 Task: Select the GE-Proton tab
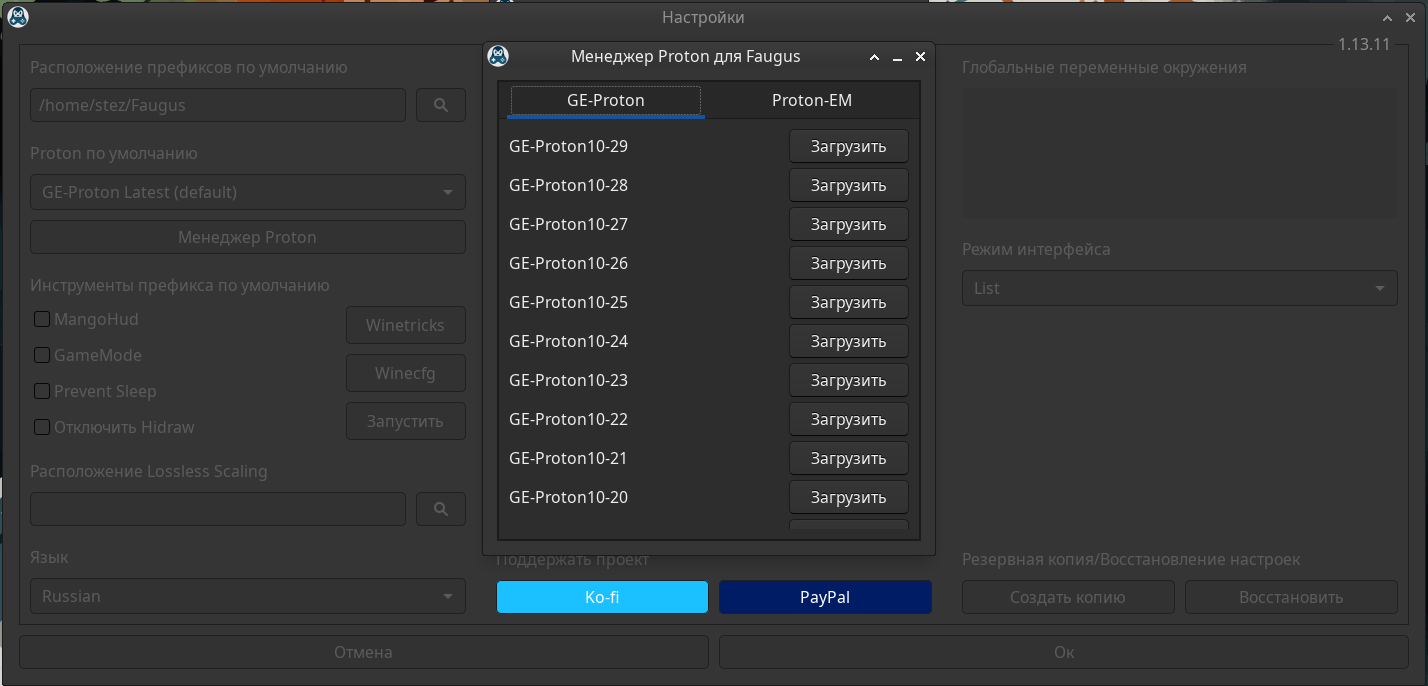(605, 100)
